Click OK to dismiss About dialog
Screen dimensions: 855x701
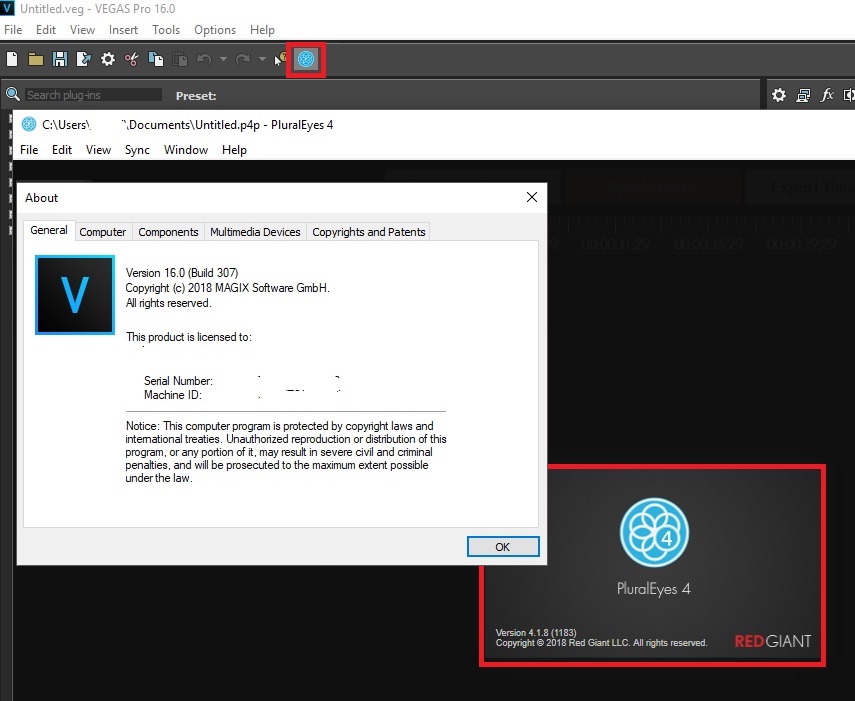tap(503, 547)
